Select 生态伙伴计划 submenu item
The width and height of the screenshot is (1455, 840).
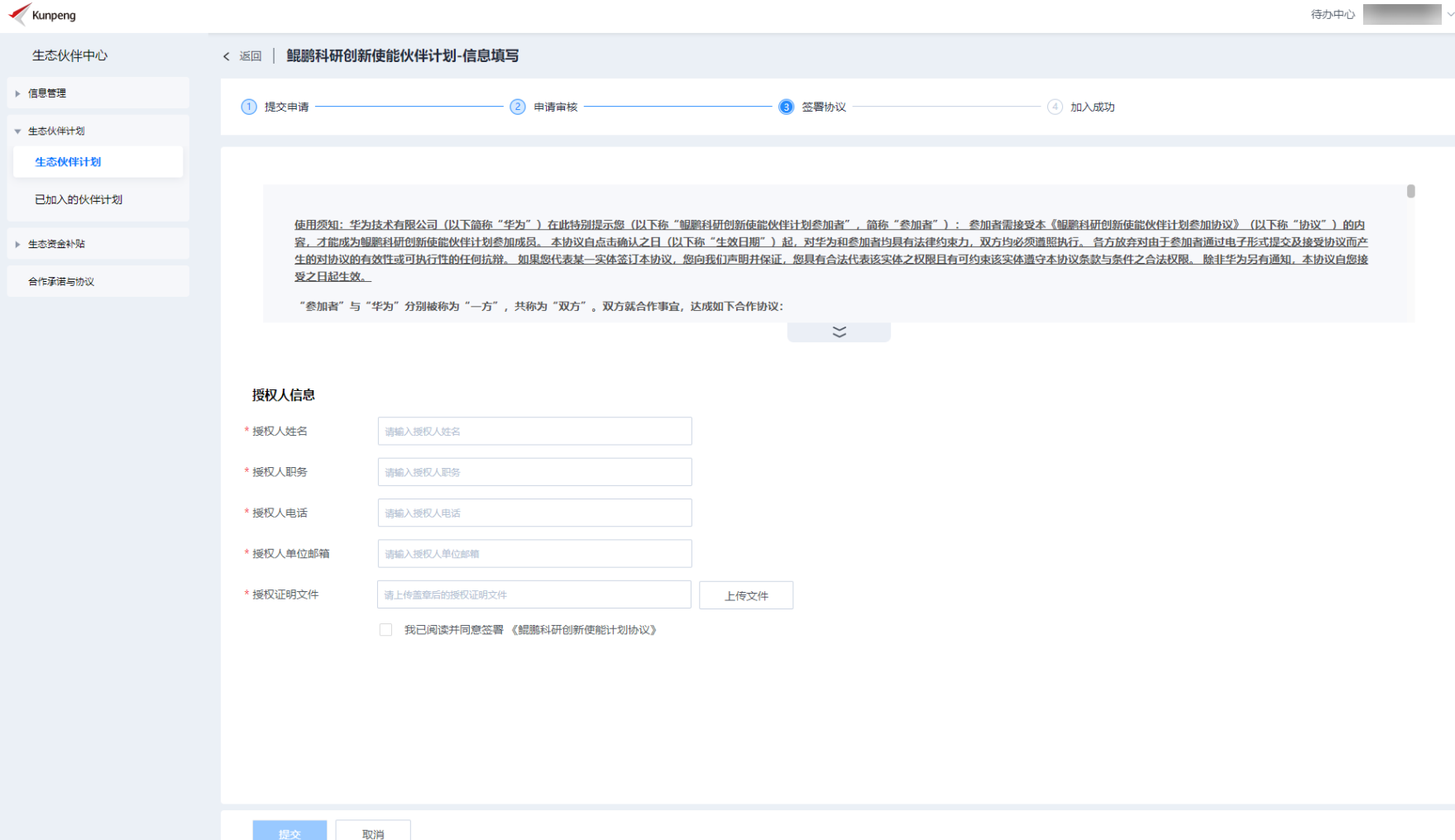pyautogui.click(x=98, y=162)
